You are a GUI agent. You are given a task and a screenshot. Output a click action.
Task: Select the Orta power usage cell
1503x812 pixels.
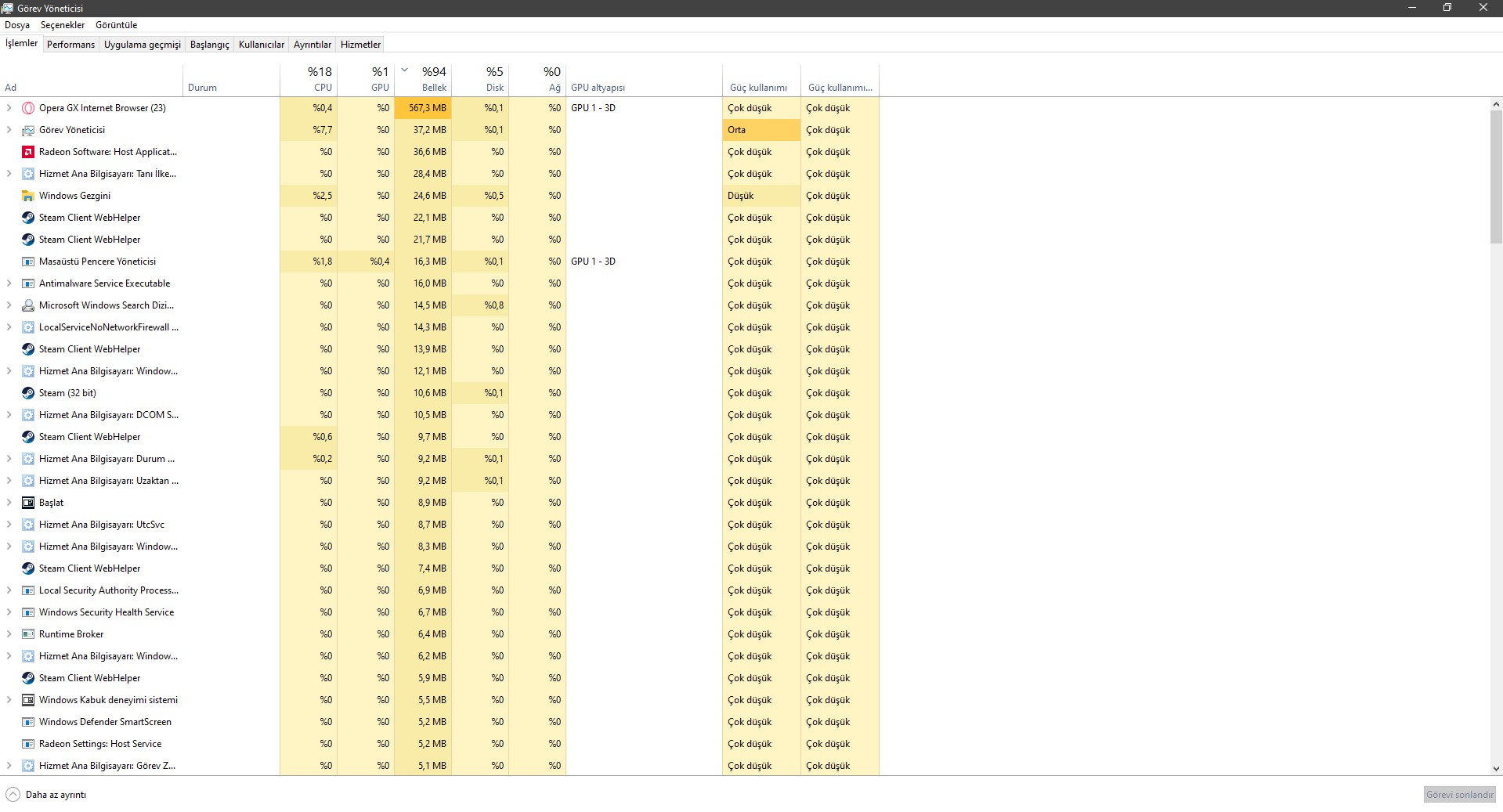(761, 130)
